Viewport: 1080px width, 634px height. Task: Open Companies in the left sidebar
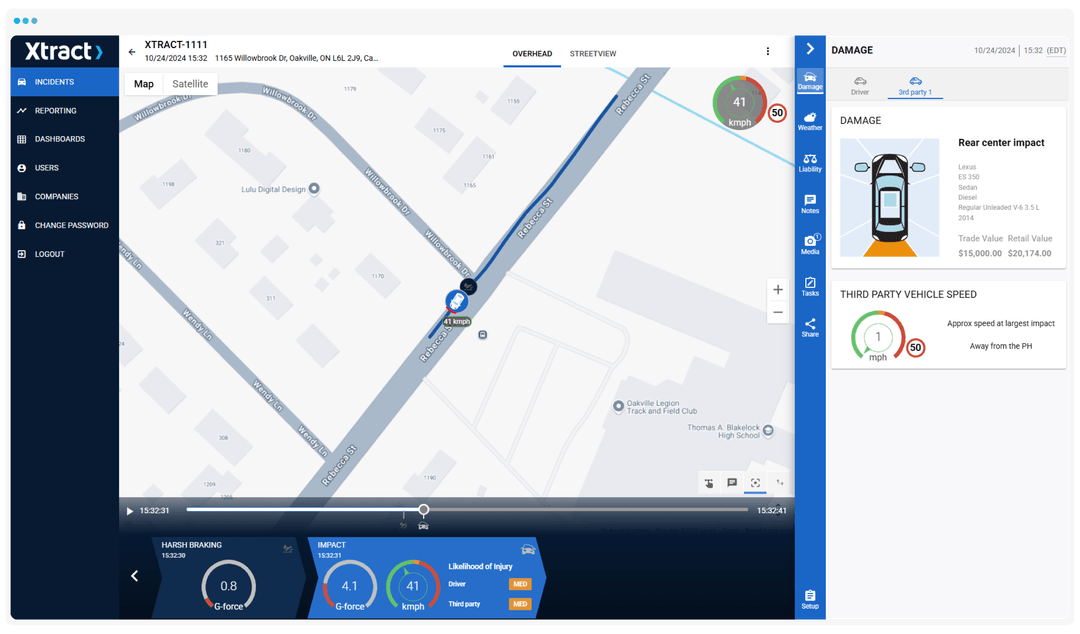pyautogui.click(x=65, y=197)
